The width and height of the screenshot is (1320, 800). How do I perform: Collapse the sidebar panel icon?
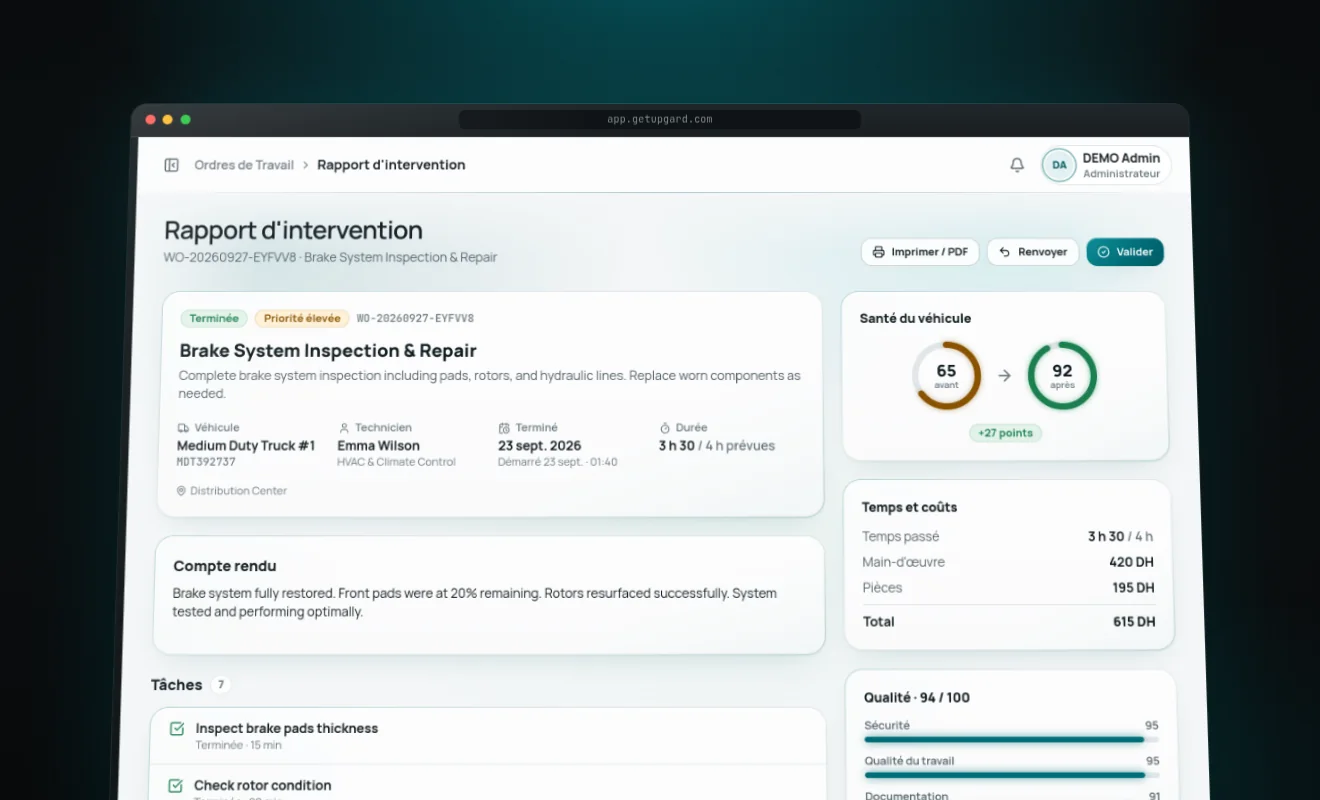pyautogui.click(x=171, y=165)
